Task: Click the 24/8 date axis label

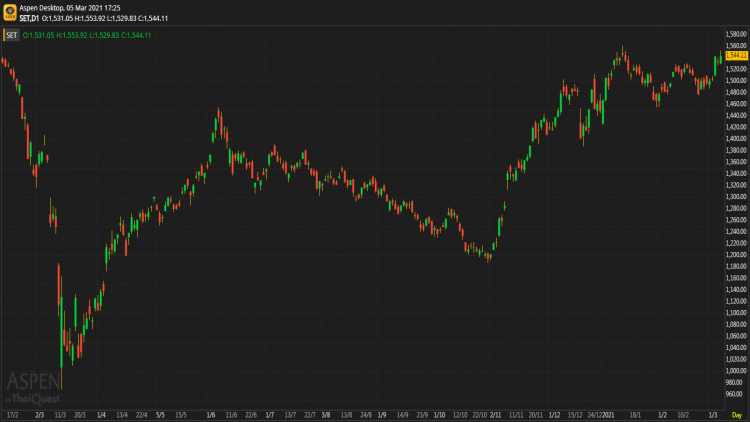Action: tap(366, 415)
